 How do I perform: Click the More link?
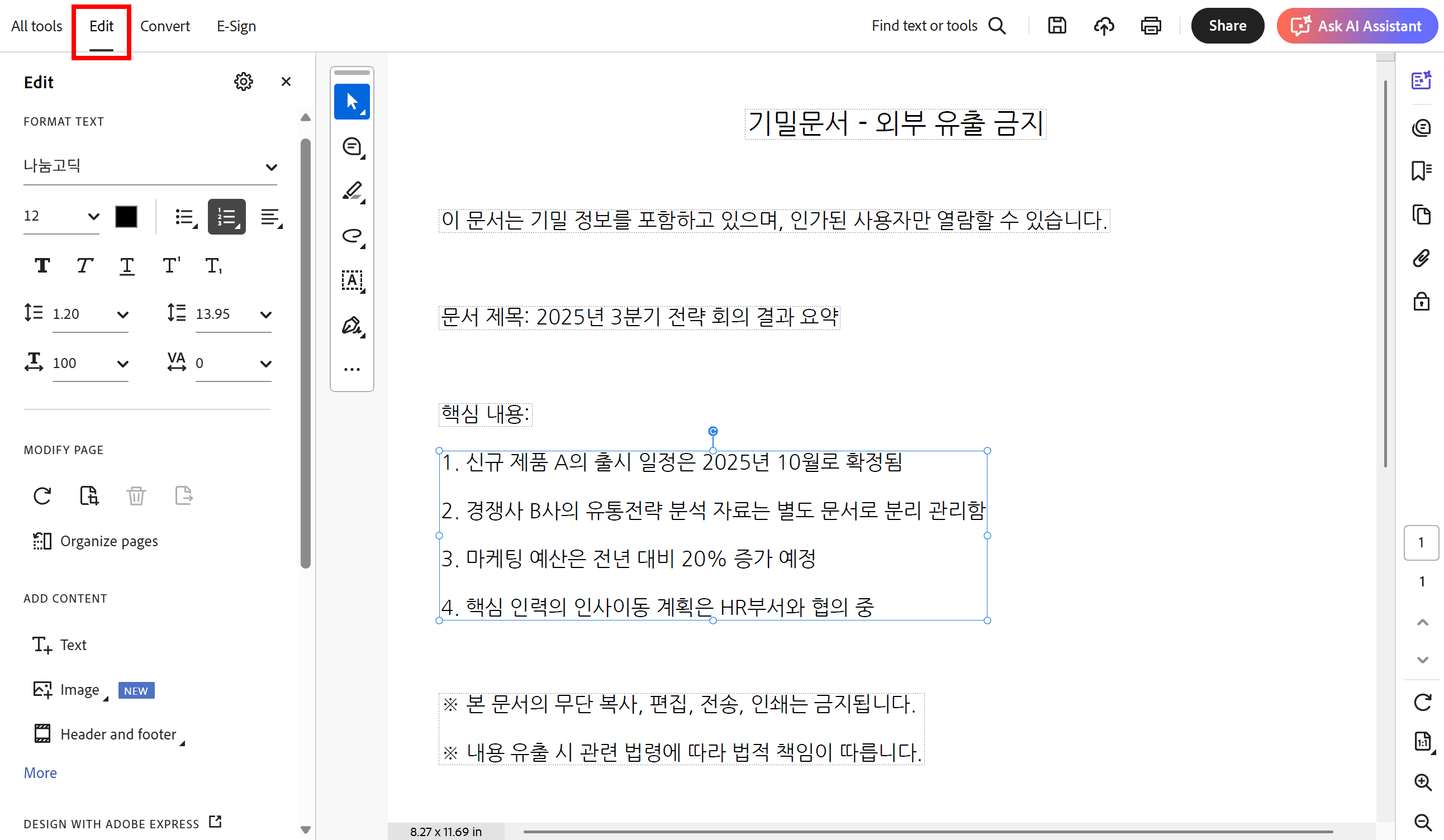40,772
